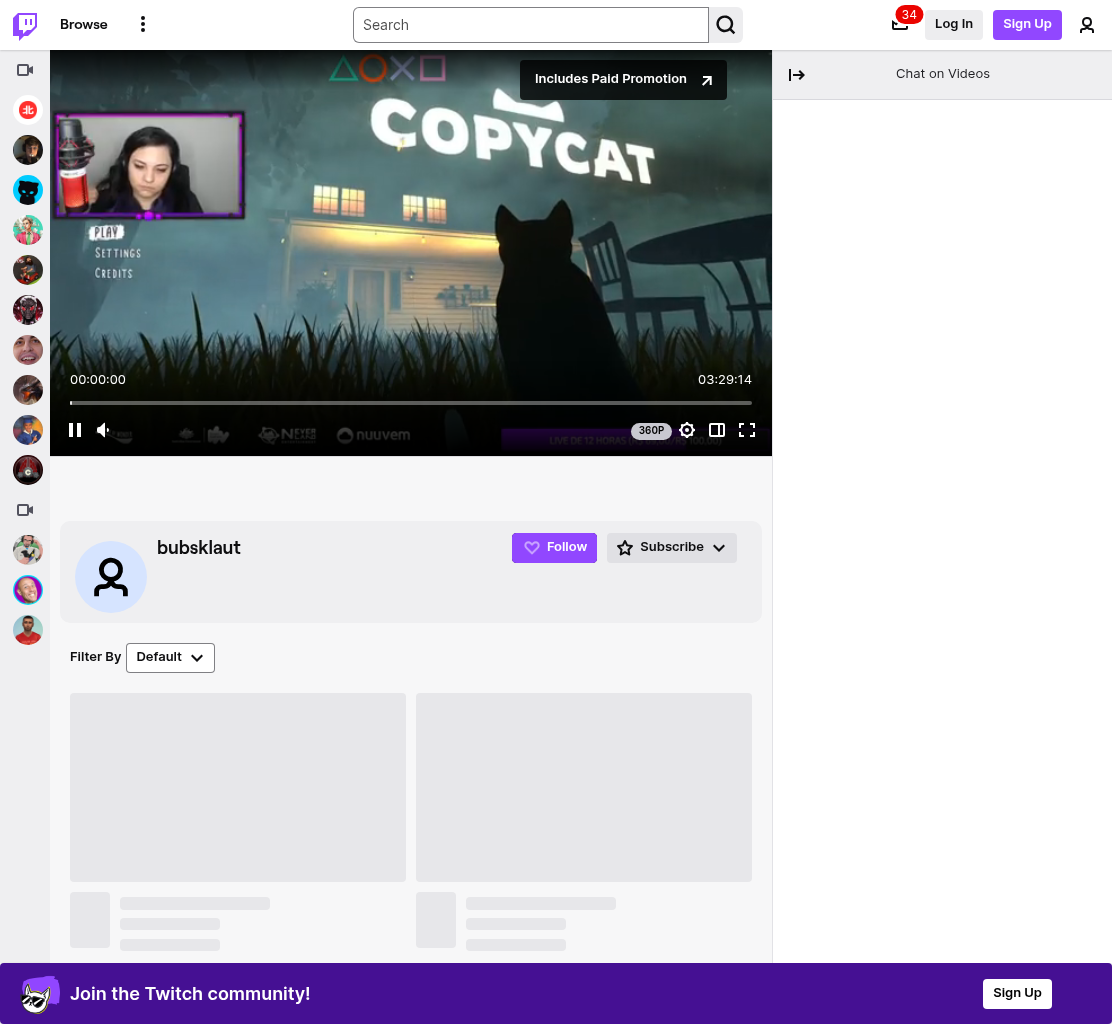Open the red-logo channel in sidebar
Viewport: 1112px width, 1024px height.
[x=28, y=110]
